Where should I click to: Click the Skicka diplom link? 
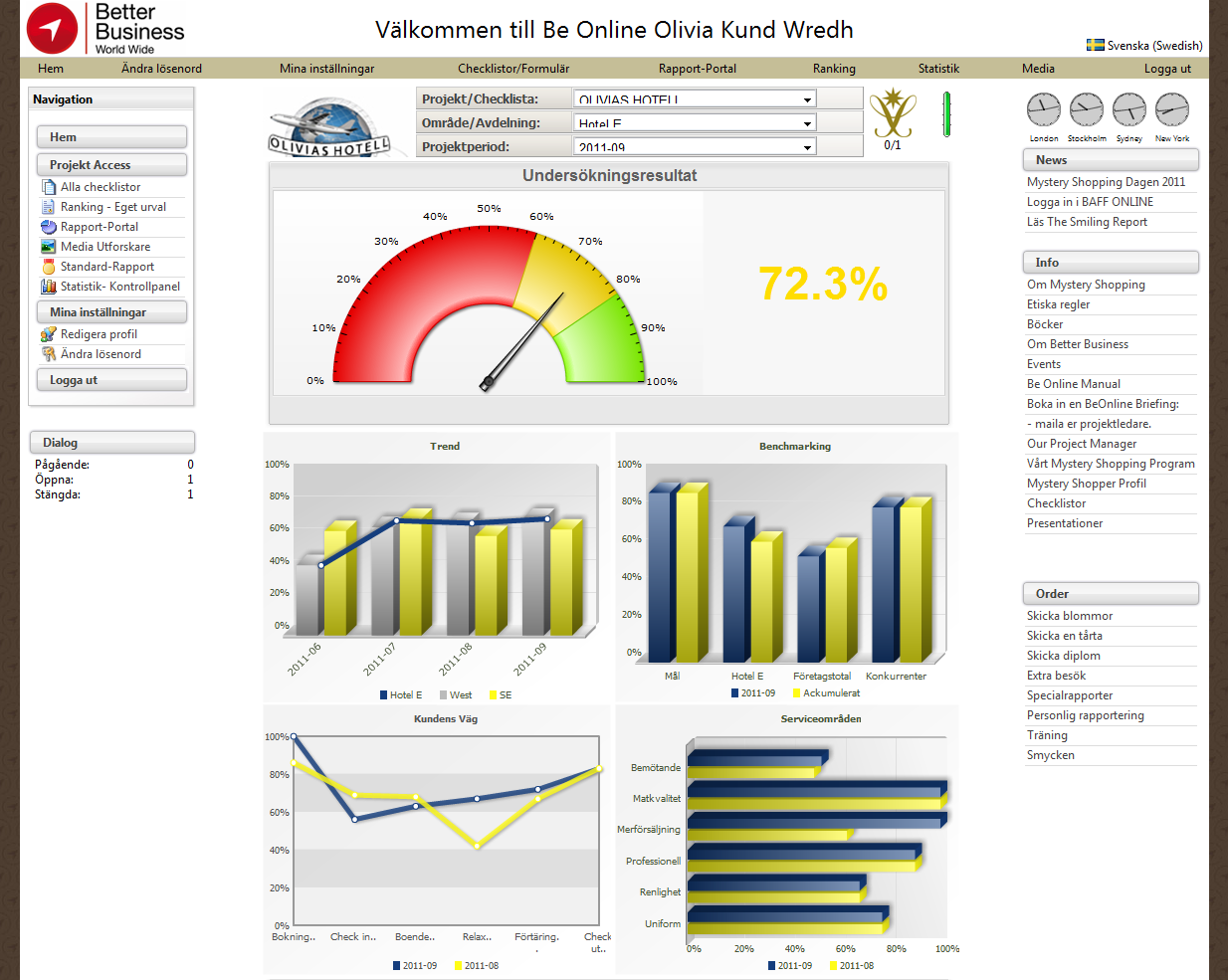tap(1064, 656)
